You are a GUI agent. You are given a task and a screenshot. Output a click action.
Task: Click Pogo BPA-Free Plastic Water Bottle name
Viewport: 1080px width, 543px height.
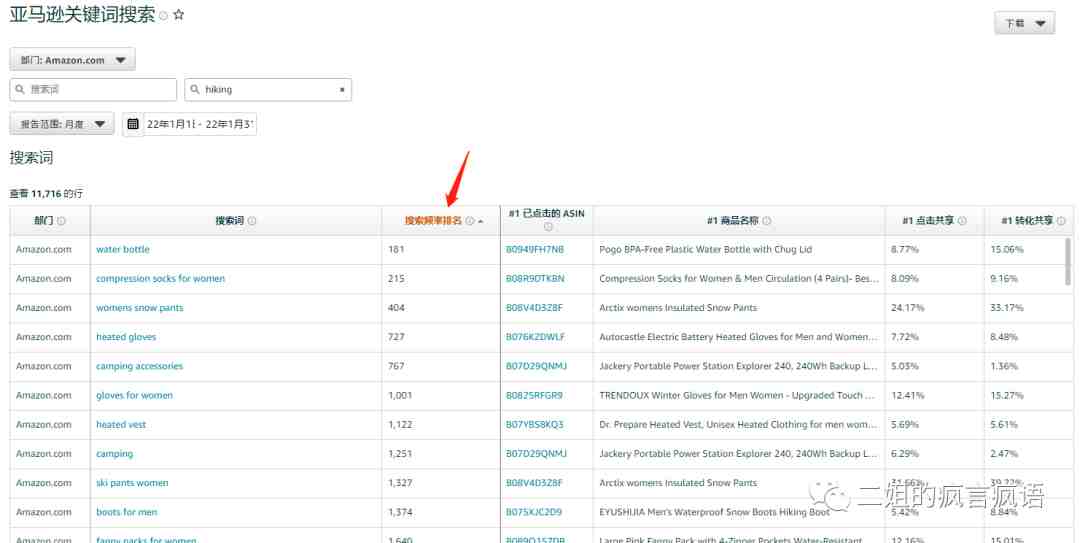click(x=705, y=249)
